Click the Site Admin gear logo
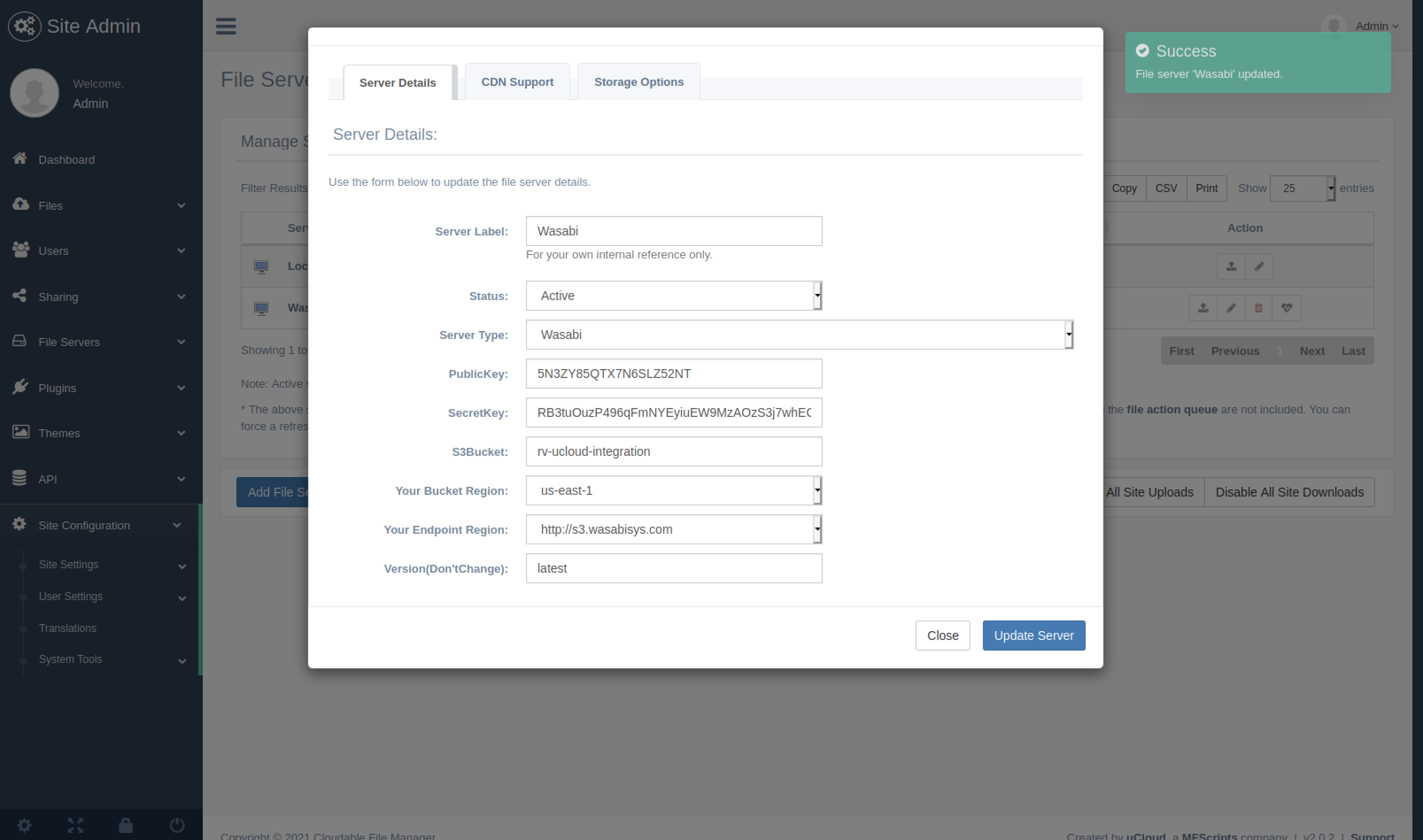The image size is (1423, 840). coord(24,26)
